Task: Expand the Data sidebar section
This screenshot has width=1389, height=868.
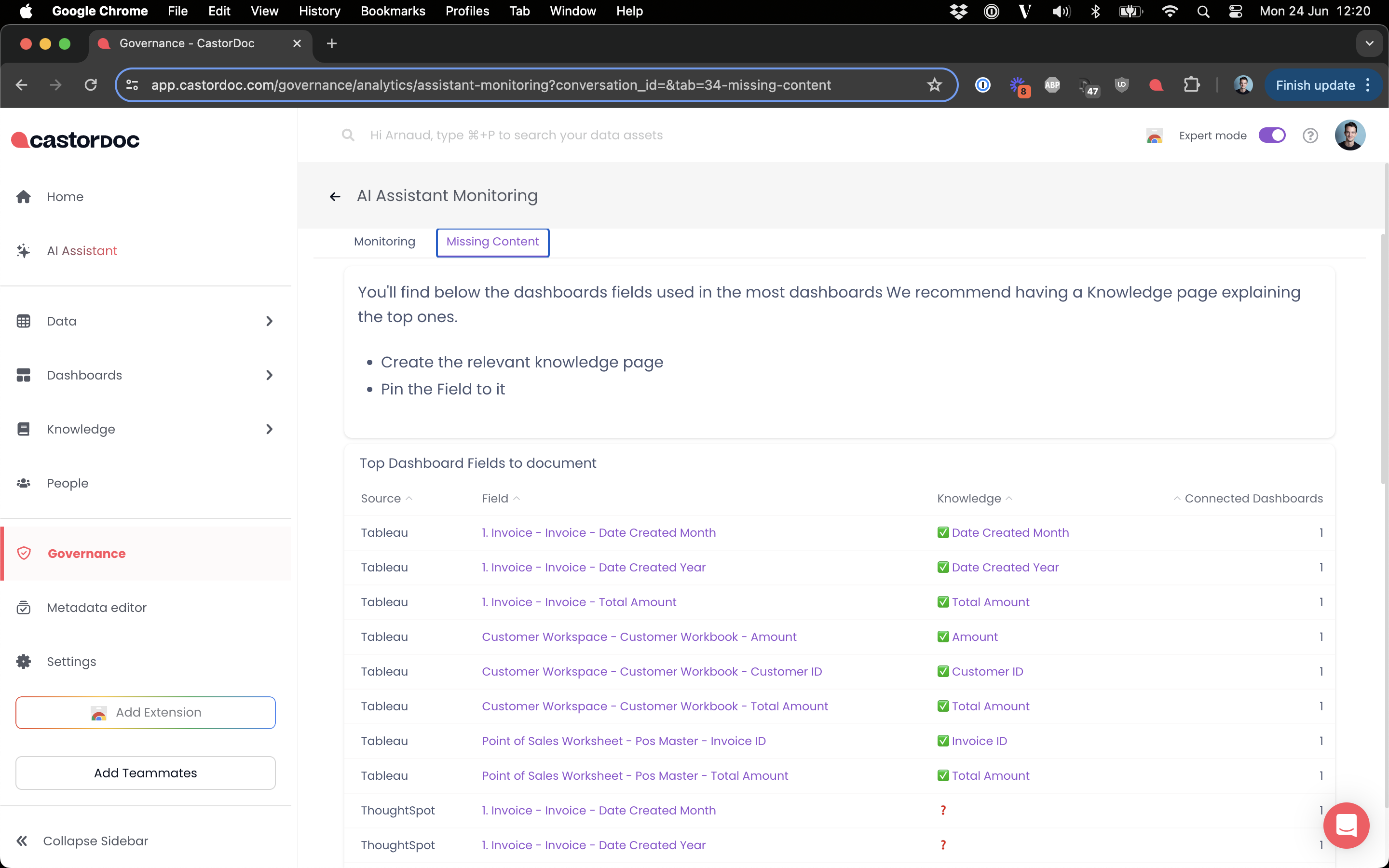Action: (x=269, y=321)
